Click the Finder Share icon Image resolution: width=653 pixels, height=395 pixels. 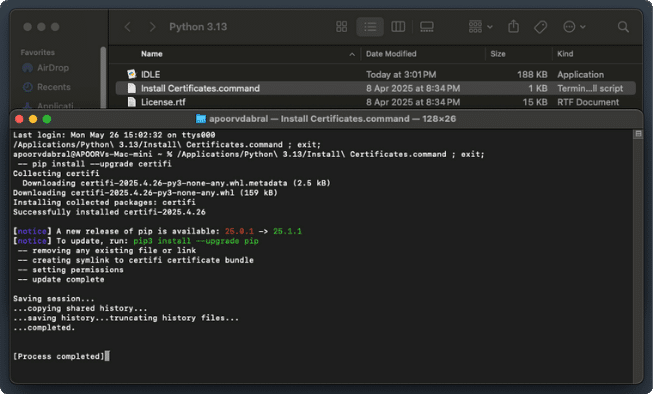(513, 27)
